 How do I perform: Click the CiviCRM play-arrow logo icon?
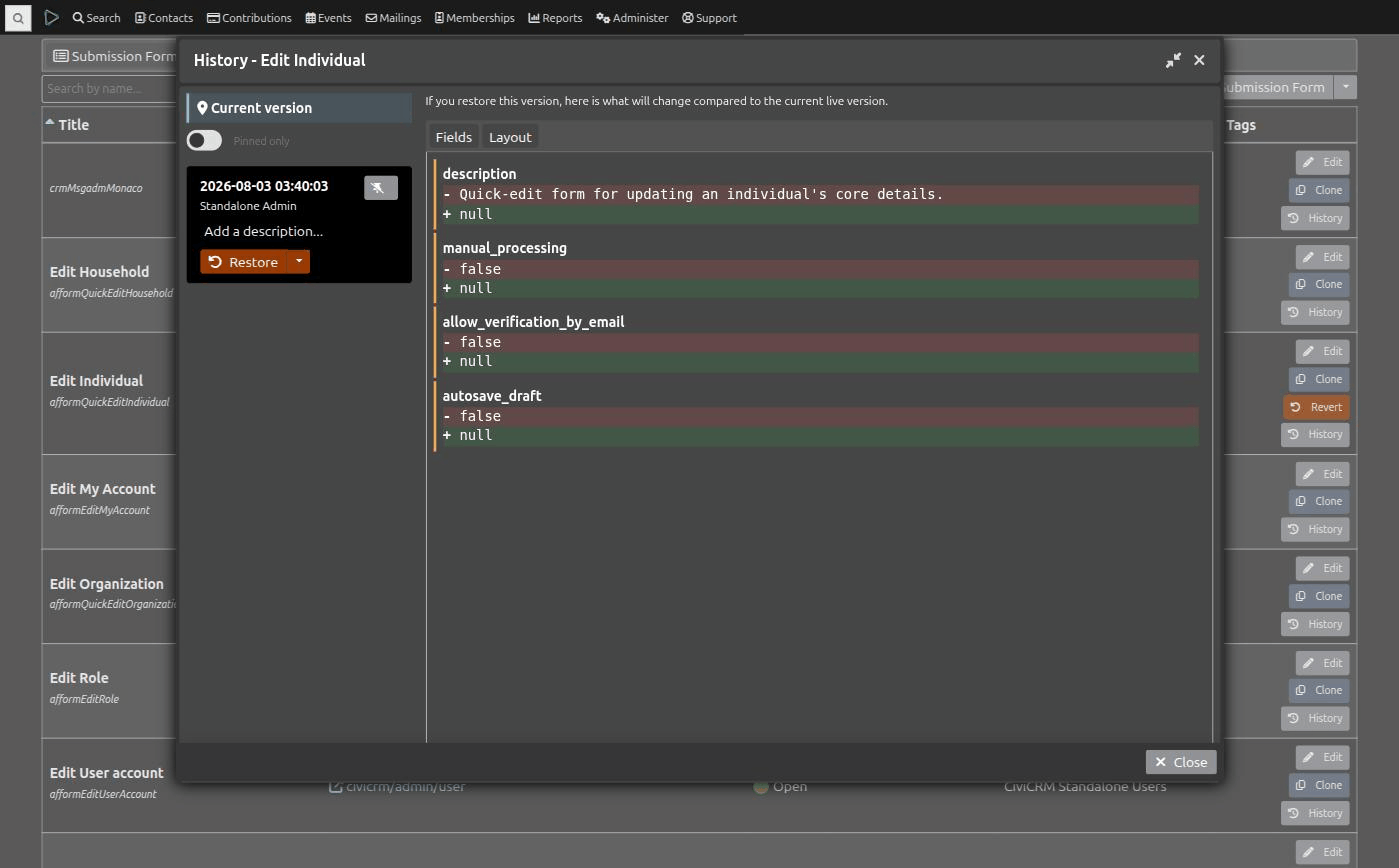click(52, 18)
